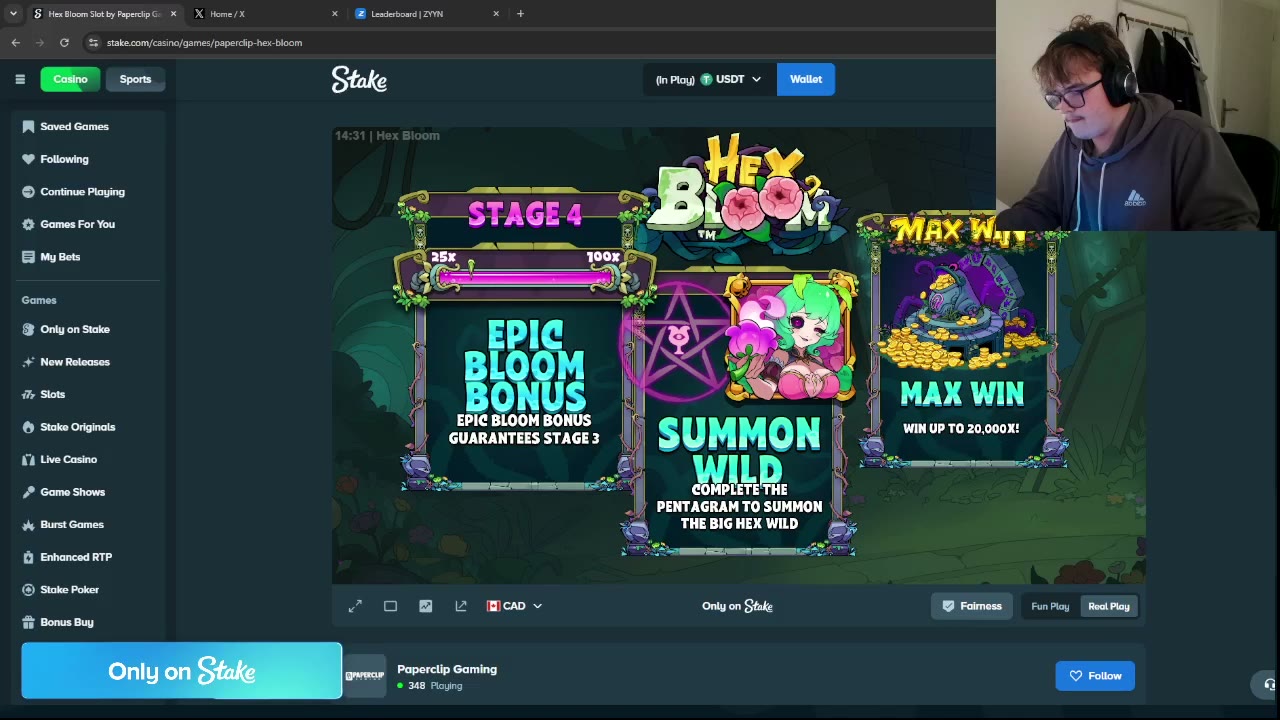Click the Live Casino icon
The width and height of the screenshot is (1280, 720).
coord(28,459)
